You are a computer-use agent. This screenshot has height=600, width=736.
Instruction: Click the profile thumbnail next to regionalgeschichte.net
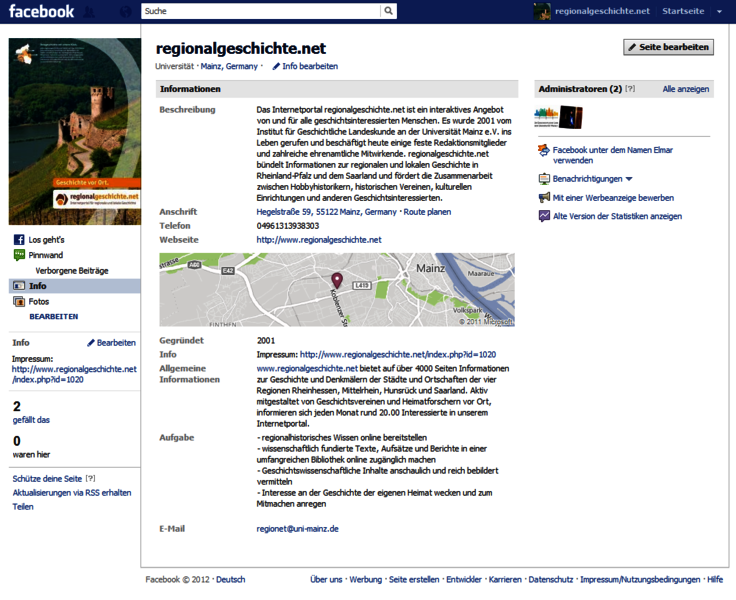coord(542,11)
